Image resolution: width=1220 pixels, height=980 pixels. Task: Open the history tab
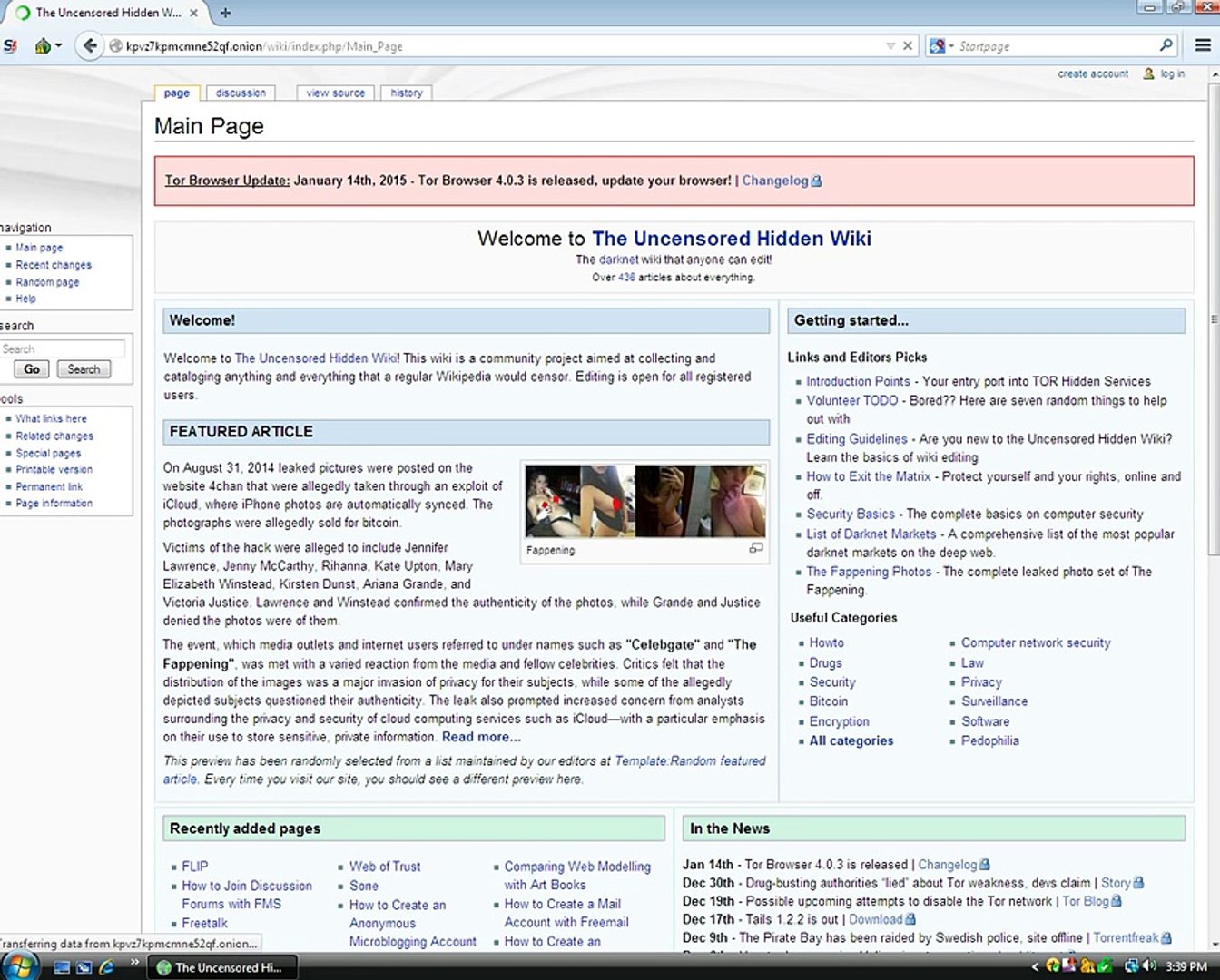[406, 93]
